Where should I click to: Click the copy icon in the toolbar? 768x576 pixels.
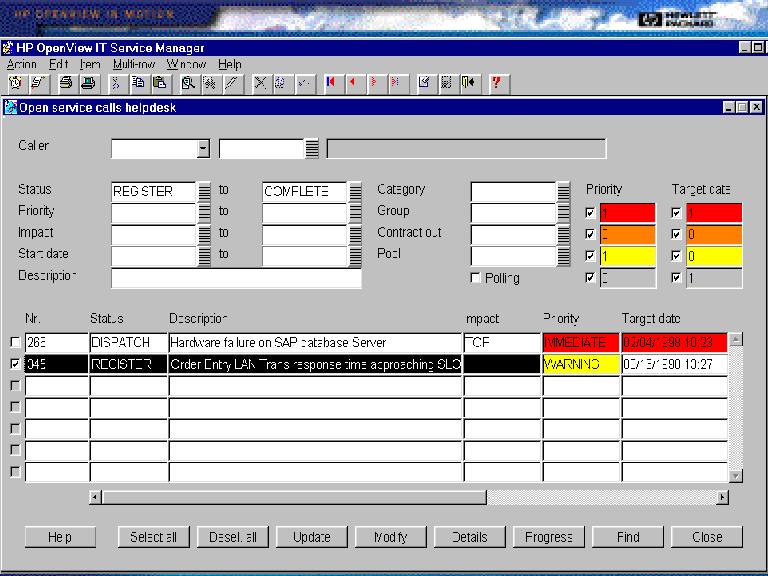139,83
